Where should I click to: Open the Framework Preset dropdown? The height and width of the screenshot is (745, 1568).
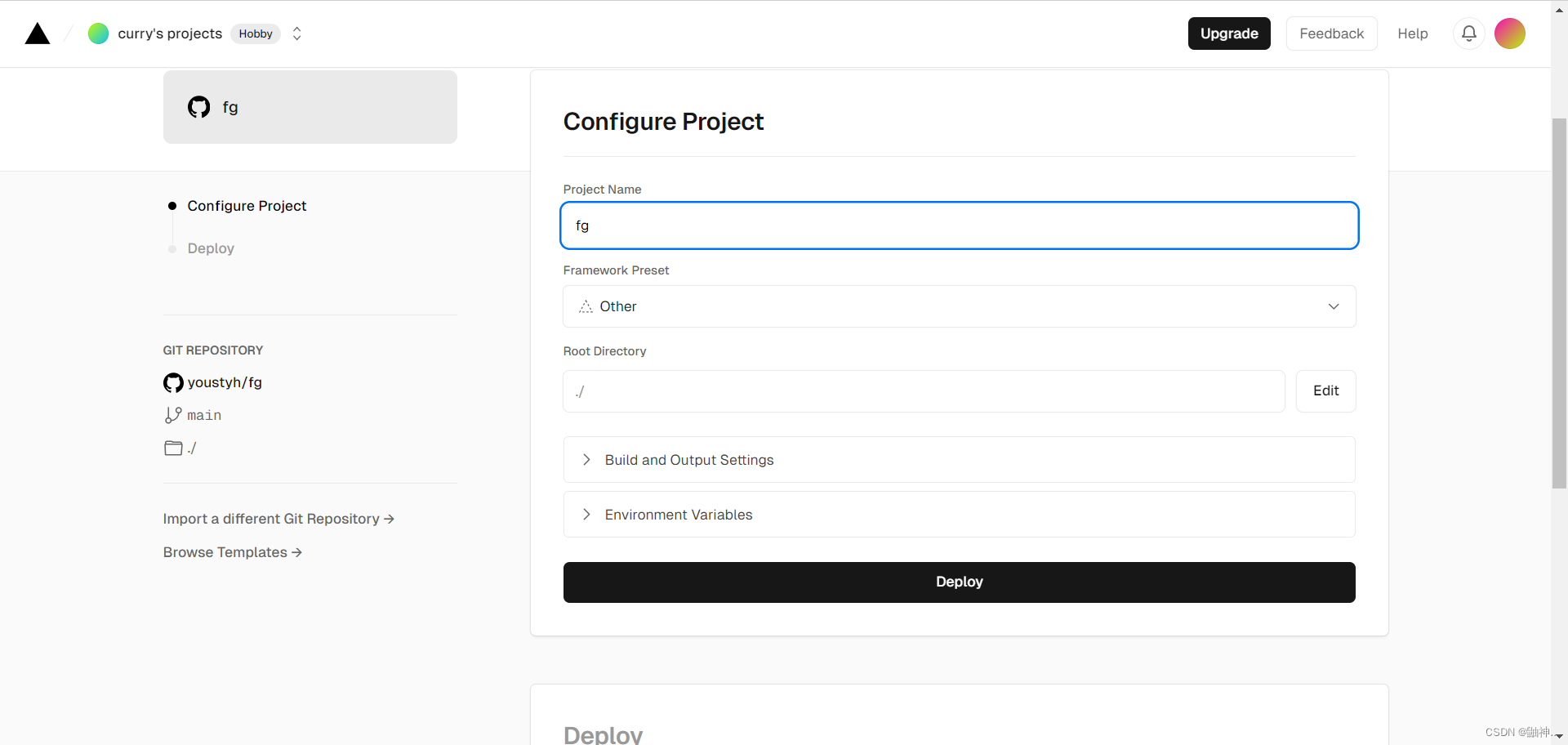click(959, 306)
